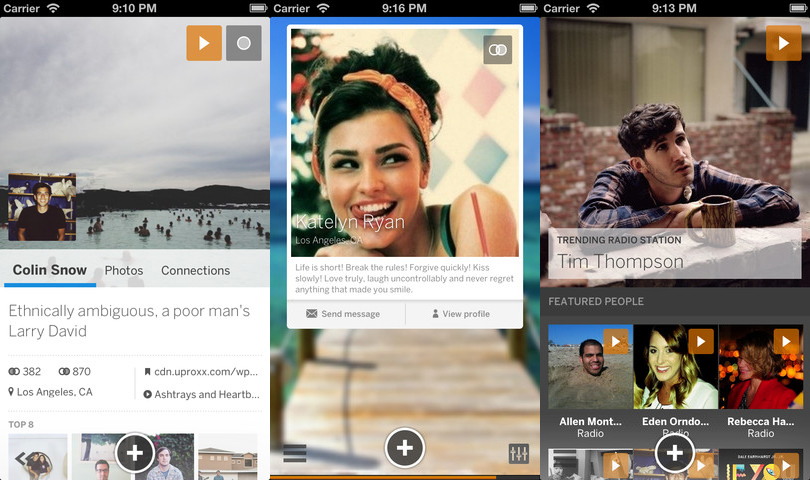Tap the connect icon on Katelyn Ryan's photo
This screenshot has height=480, width=810.
pyautogui.click(x=497, y=50)
